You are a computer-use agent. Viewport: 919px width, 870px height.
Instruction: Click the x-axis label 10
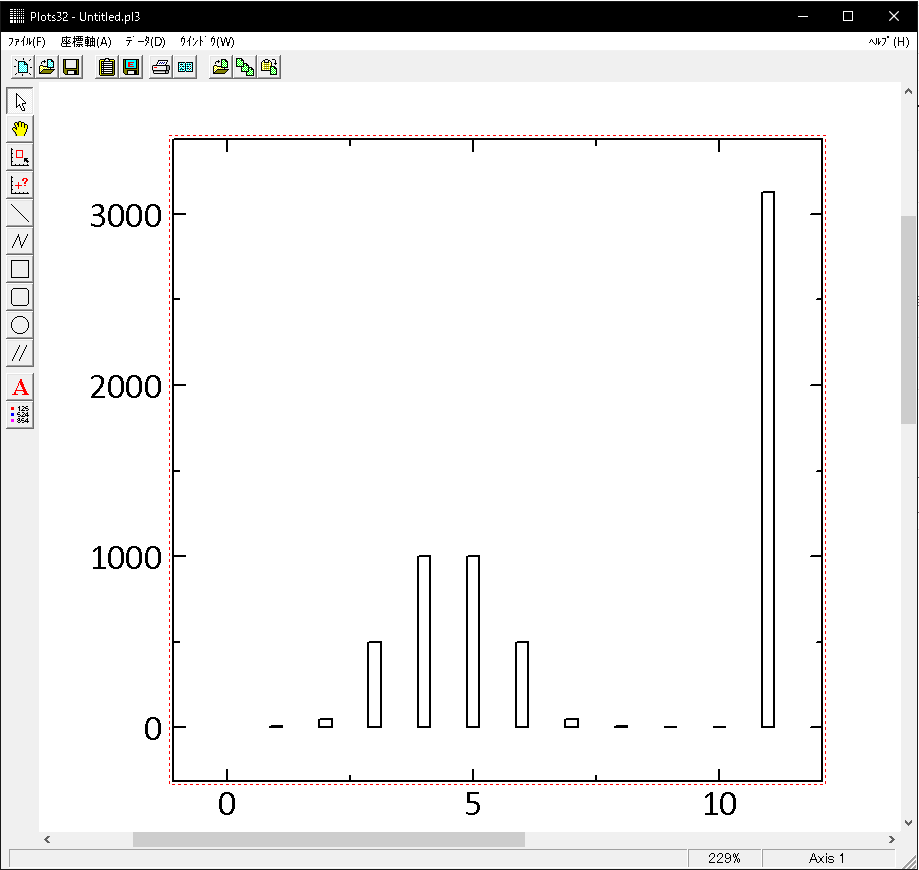click(720, 804)
